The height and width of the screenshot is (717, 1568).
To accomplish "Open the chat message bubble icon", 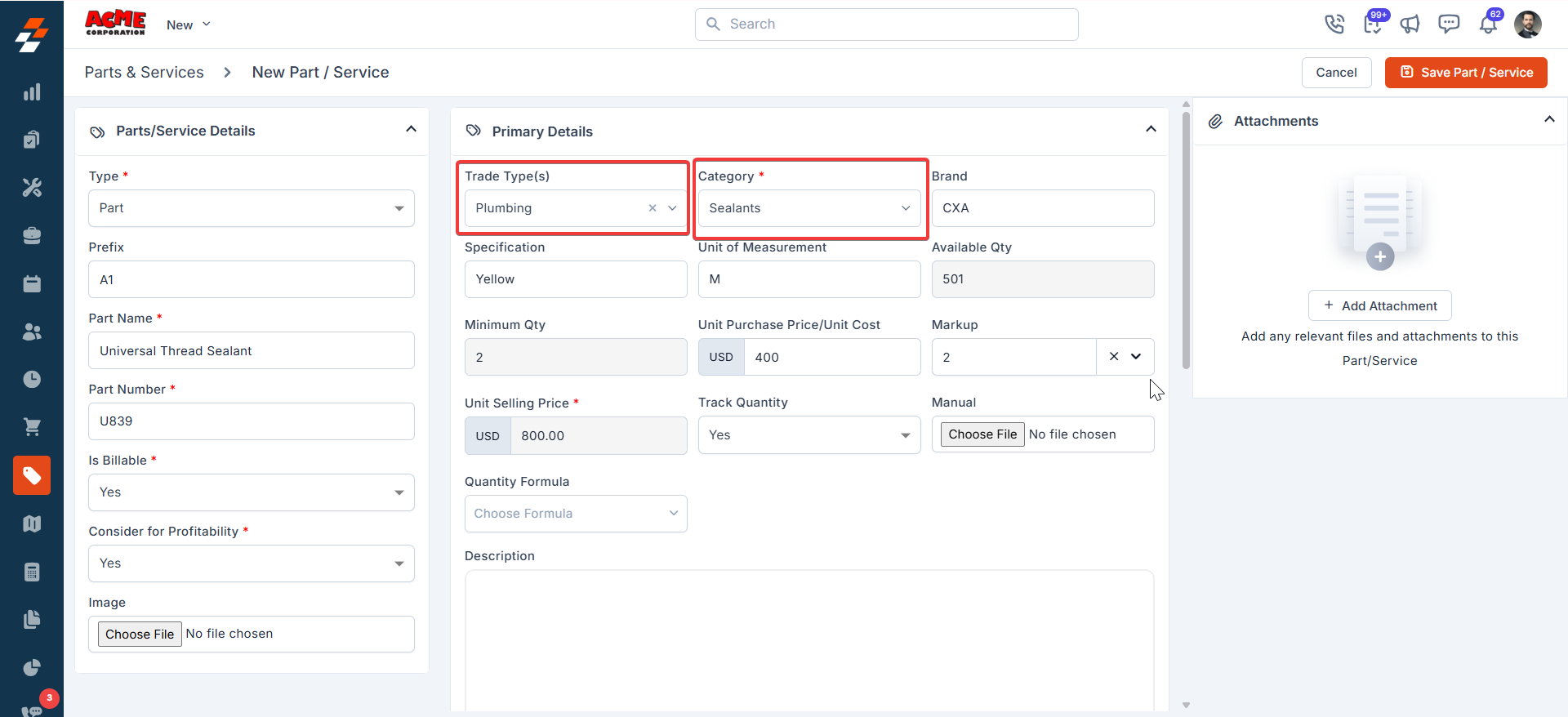I will [1449, 24].
